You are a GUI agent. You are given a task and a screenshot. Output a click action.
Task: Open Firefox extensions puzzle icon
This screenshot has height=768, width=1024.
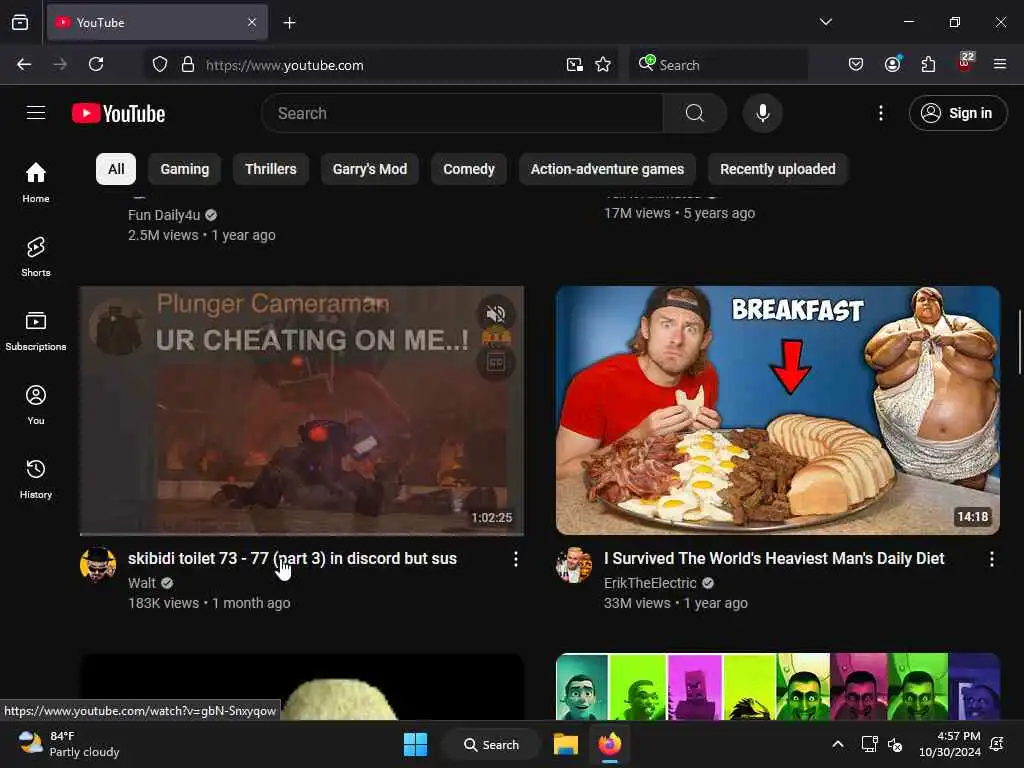point(928,64)
